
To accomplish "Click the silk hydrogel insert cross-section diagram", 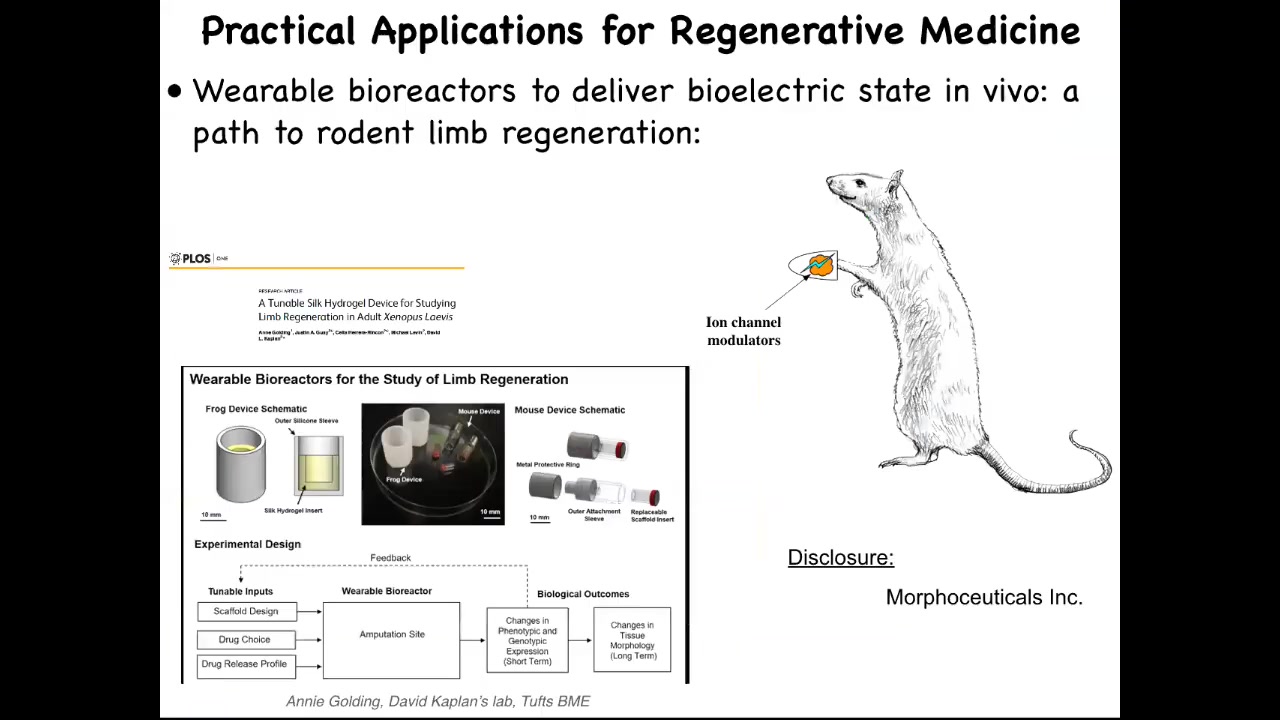I will point(319,466).
